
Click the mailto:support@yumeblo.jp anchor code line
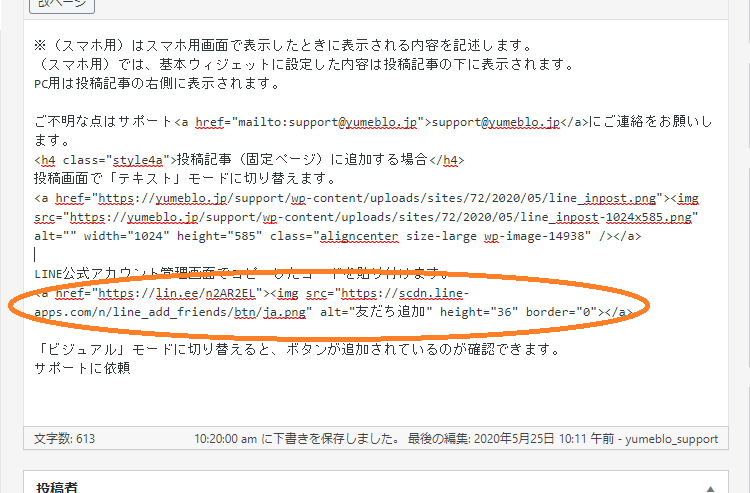pos(373,122)
